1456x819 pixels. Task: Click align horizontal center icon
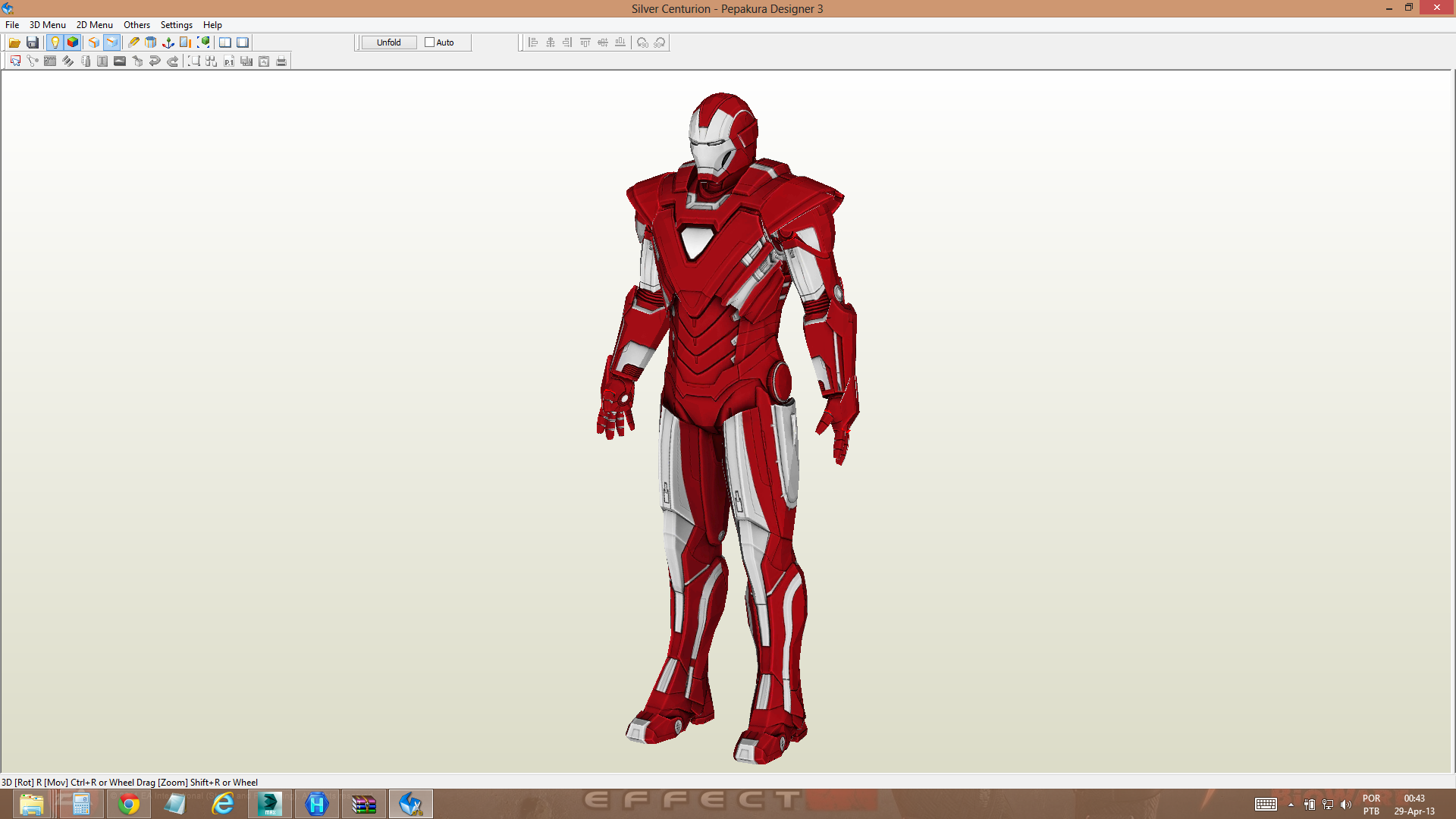click(551, 42)
